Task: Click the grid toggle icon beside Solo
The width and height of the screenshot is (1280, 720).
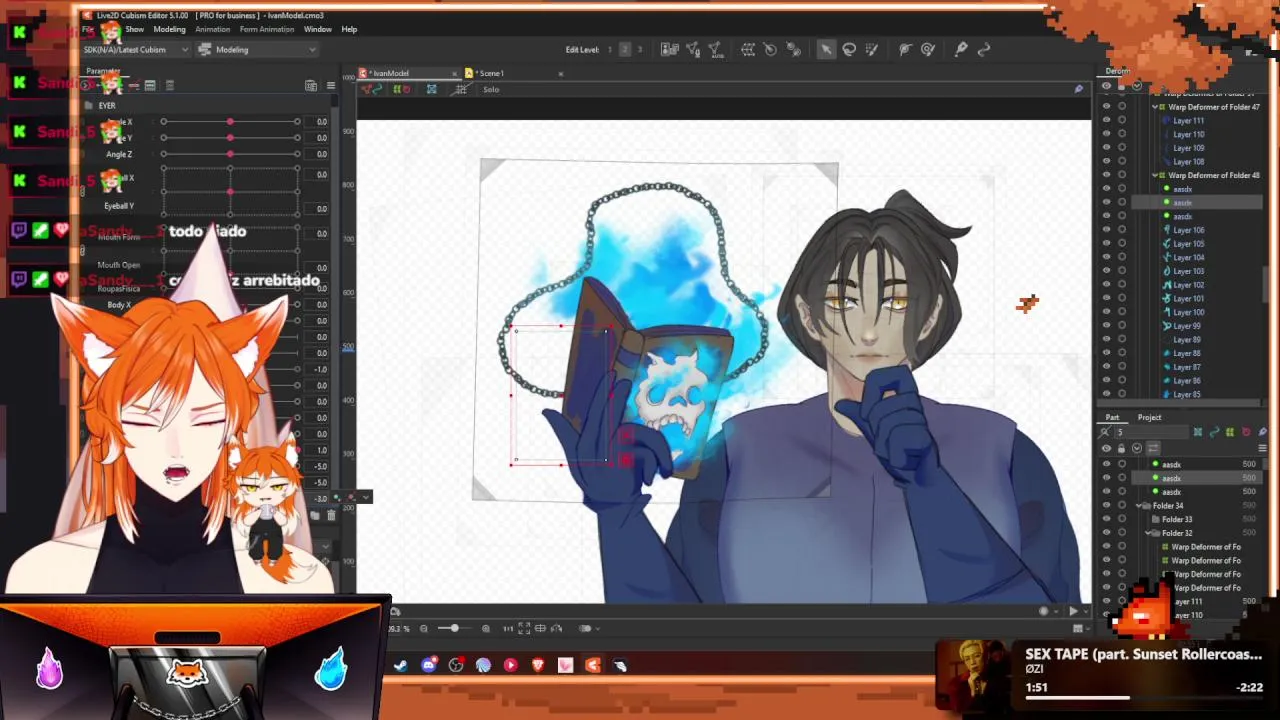Action: (461, 89)
